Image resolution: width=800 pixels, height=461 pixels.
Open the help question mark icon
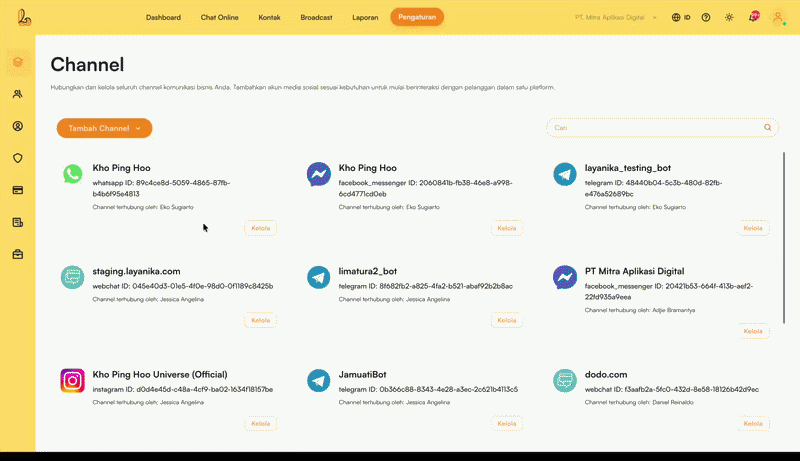coord(706,17)
